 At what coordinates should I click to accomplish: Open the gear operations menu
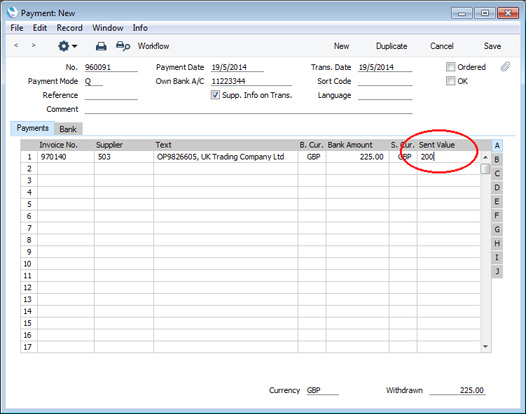click(x=67, y=46)
